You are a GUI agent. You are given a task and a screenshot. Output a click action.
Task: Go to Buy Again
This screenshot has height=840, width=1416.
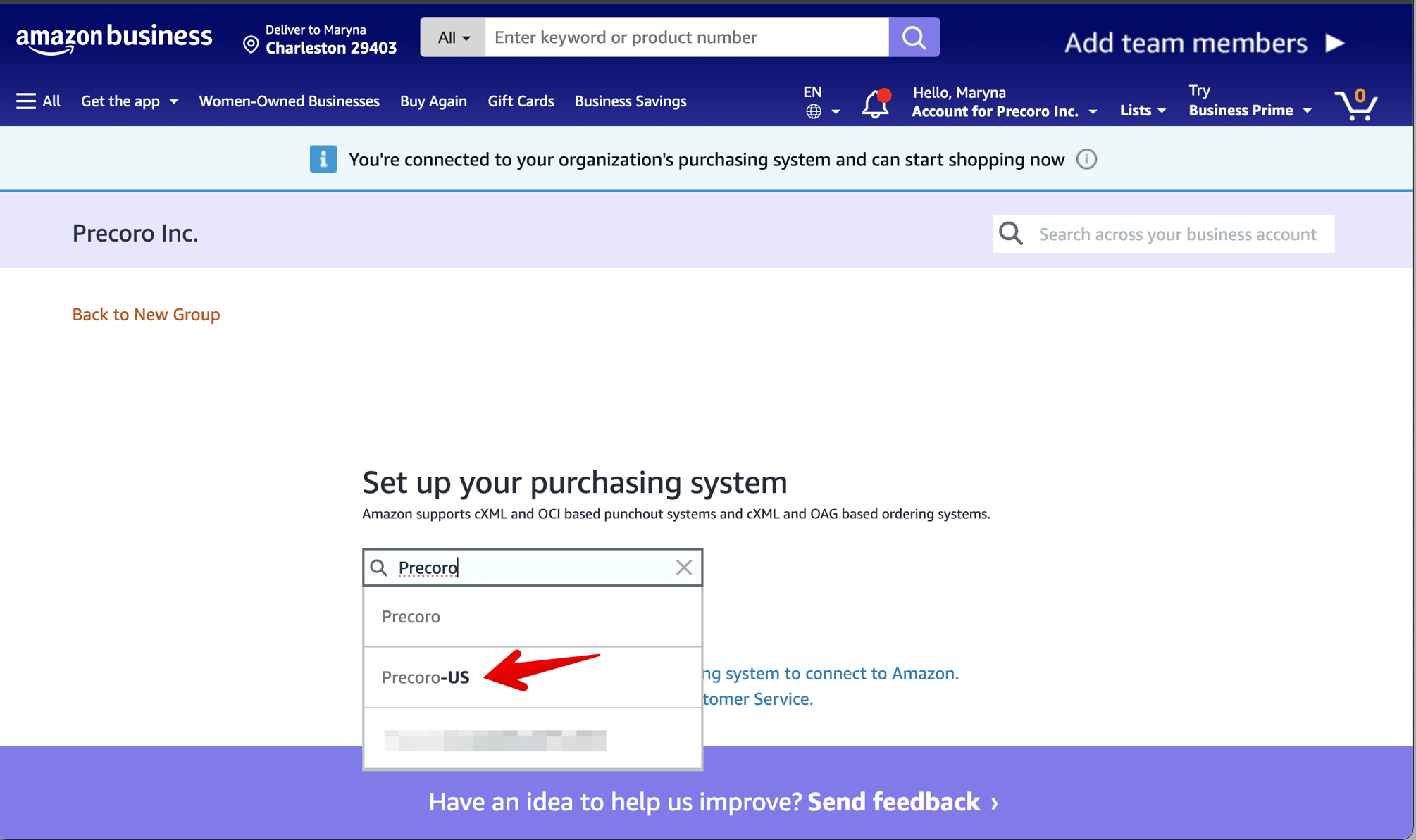pyautogui.click(x=433, y=101)
